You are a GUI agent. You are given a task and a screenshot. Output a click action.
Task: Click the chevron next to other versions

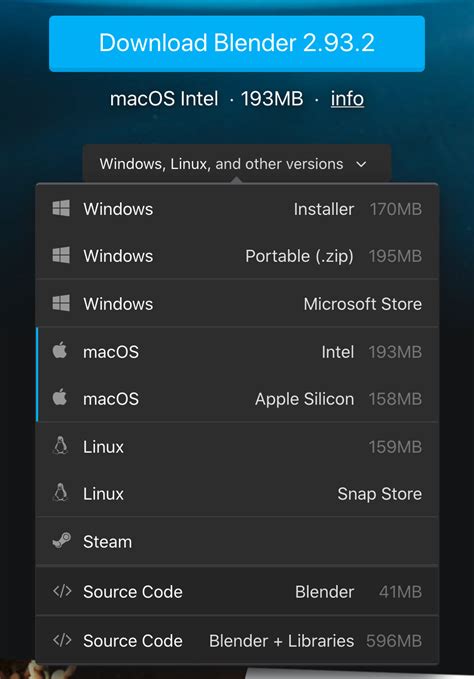(x=361, y=165)
